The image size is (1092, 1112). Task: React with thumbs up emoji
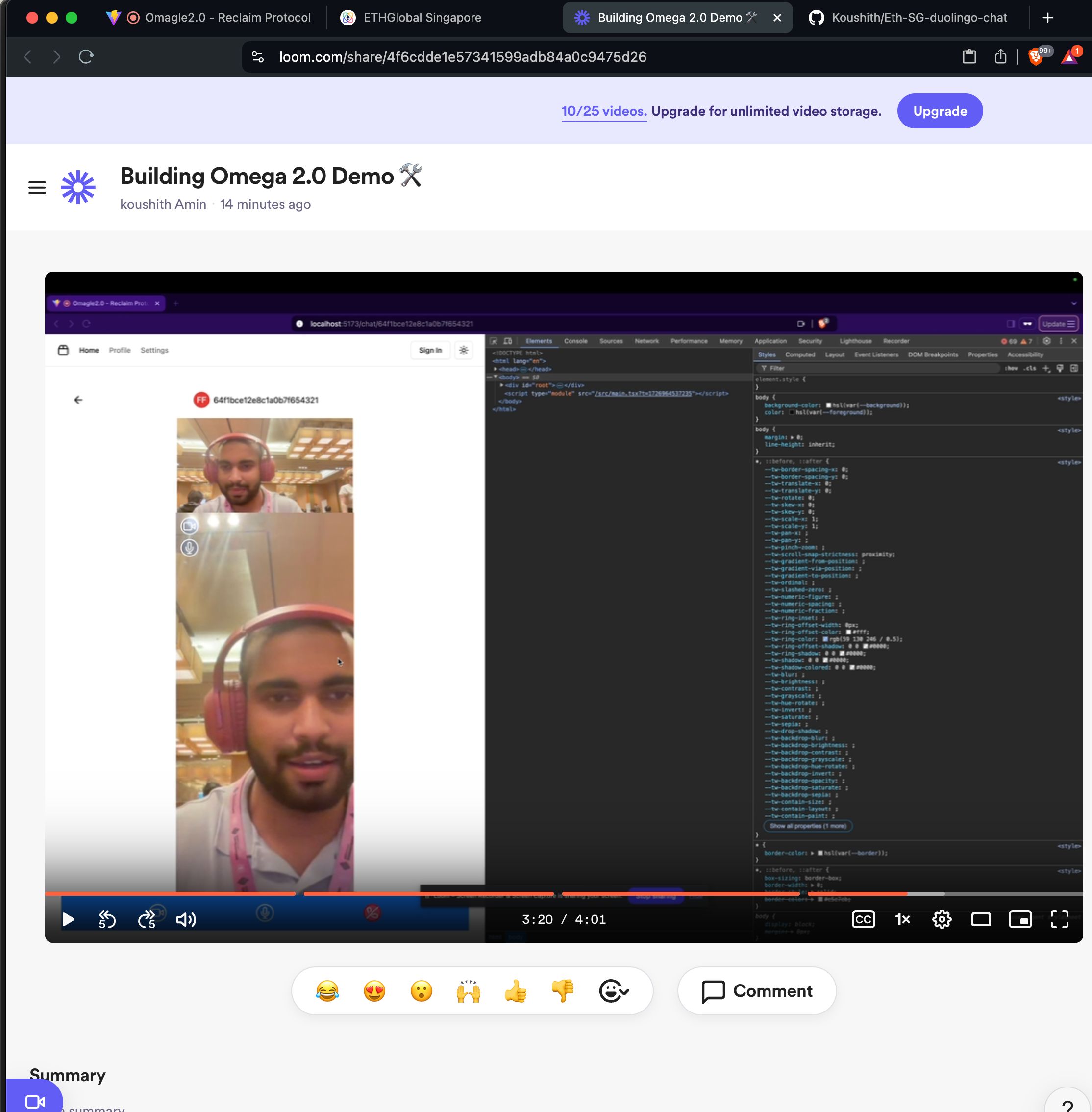[516, 991]
